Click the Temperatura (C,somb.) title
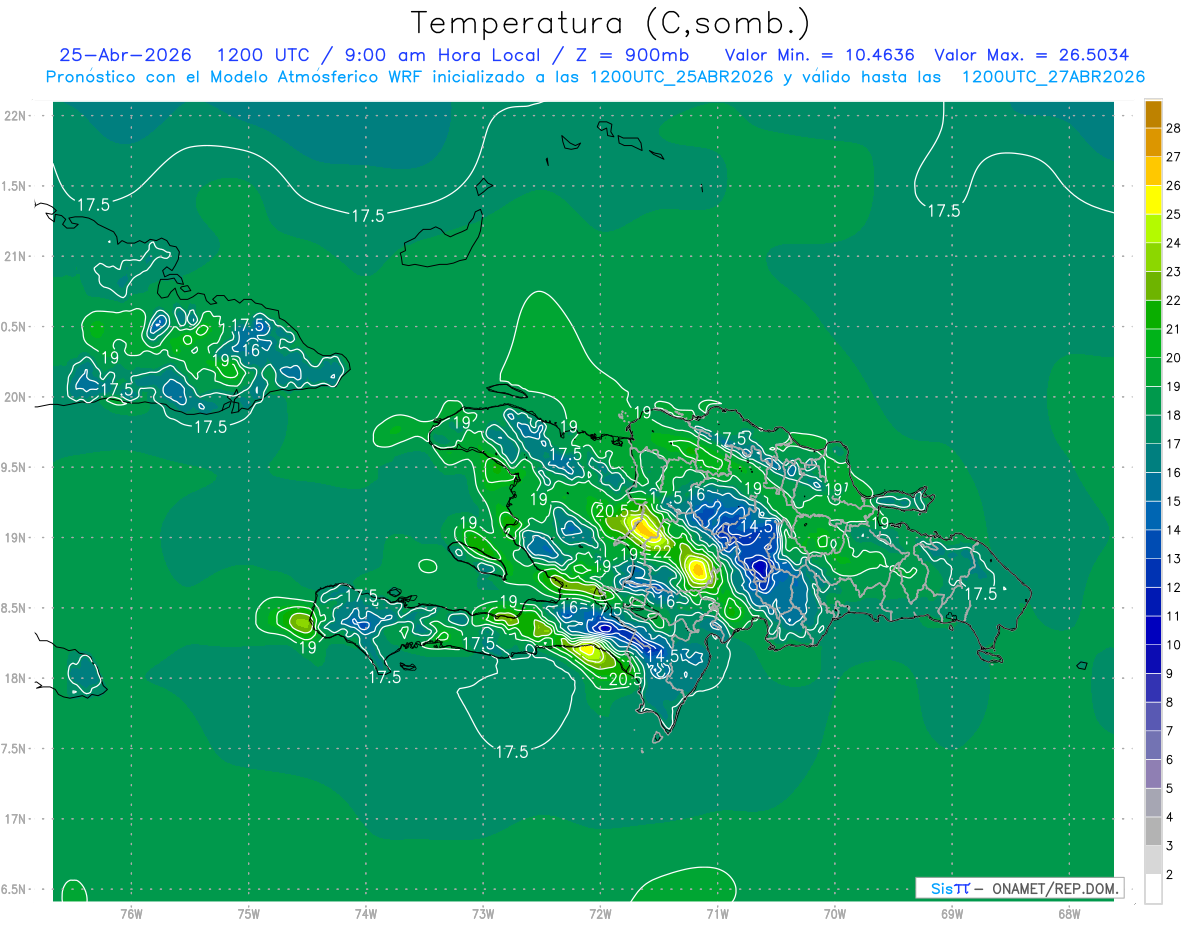Image resolution: width=1200 pixels, height=927 pixels. 610,23
